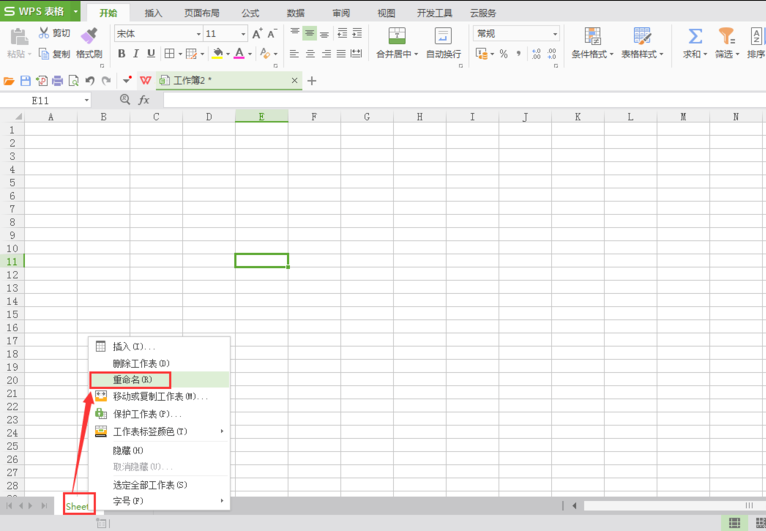Click the Cut scissors icon

(44, 33)
